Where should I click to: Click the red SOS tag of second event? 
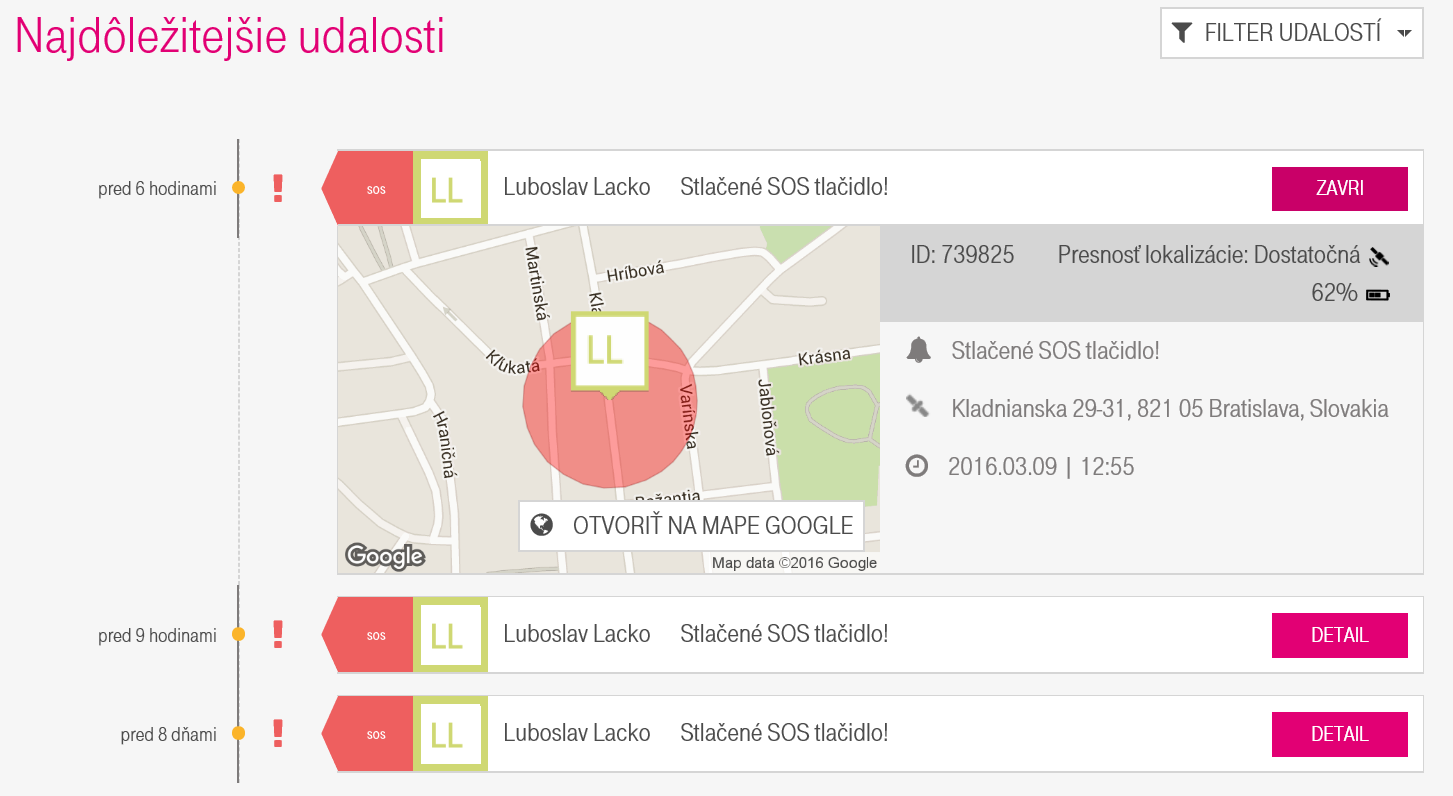[372, 635]
